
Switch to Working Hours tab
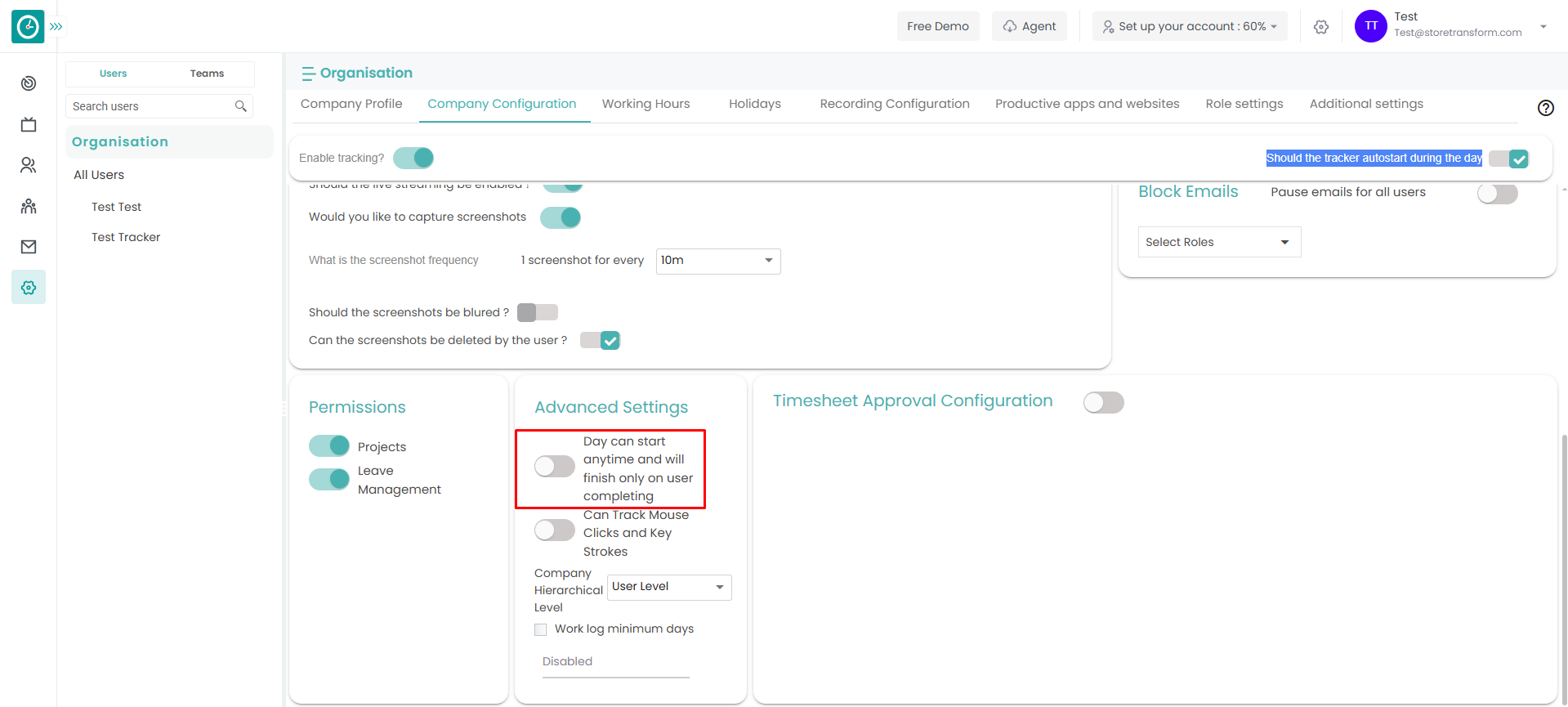pos(646,104)
